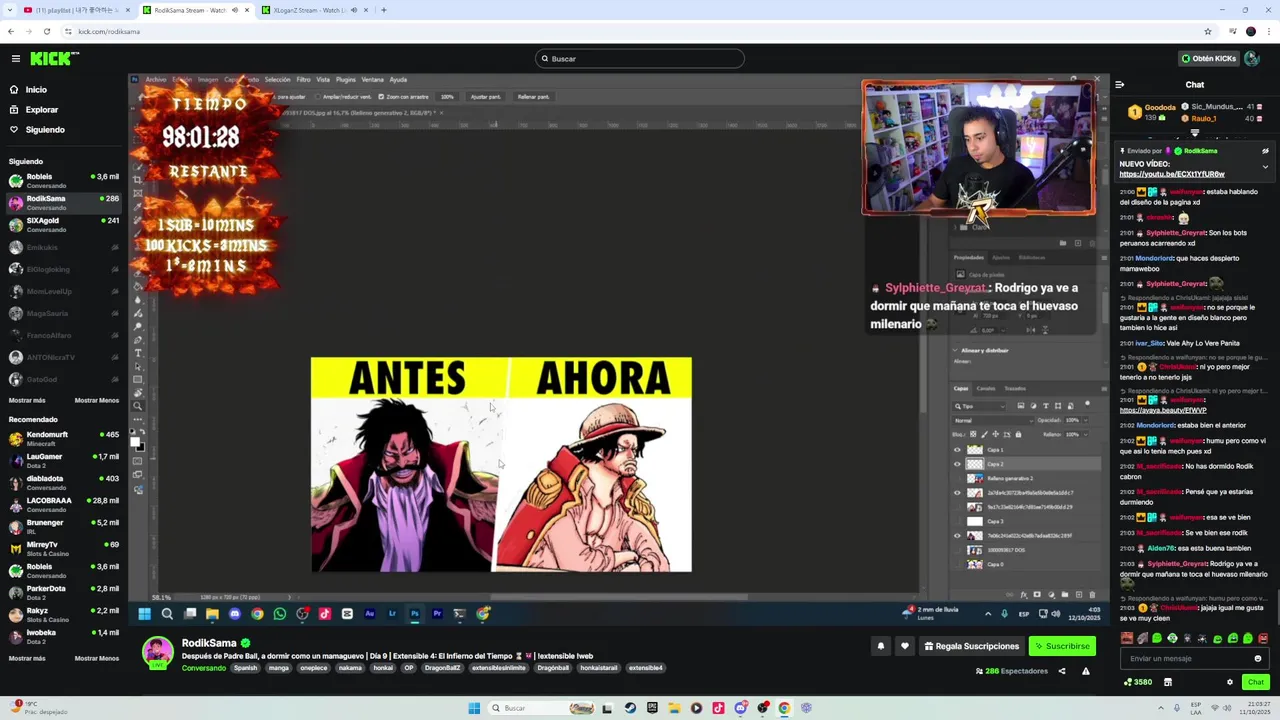The height and width of the screenshot is (720, 1280).
Task: Open the Trazados tab in layers panel
Action: pyautogui.click(x=1015, y=389)
